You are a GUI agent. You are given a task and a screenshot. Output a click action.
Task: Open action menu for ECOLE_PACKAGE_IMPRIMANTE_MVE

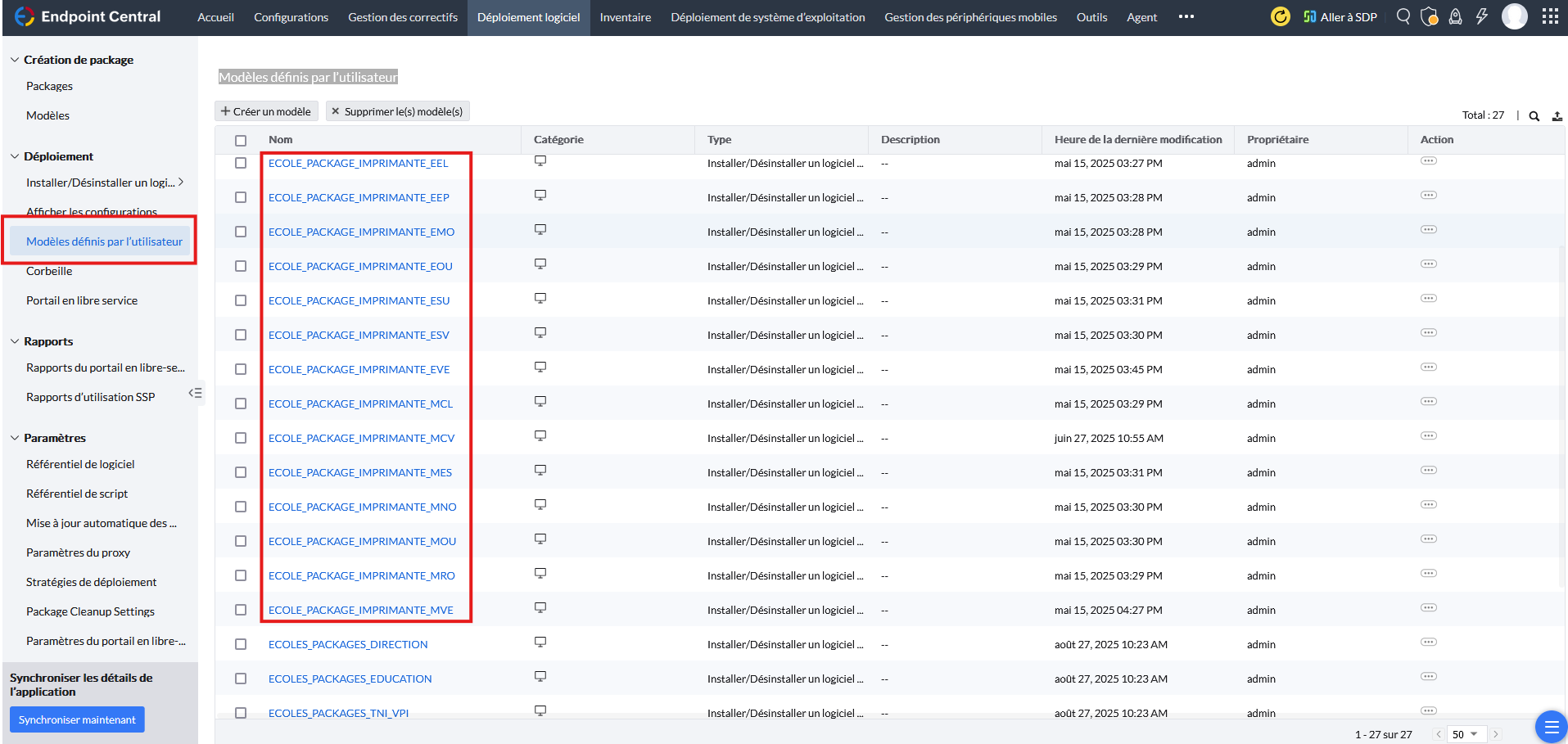(1429, 607)
